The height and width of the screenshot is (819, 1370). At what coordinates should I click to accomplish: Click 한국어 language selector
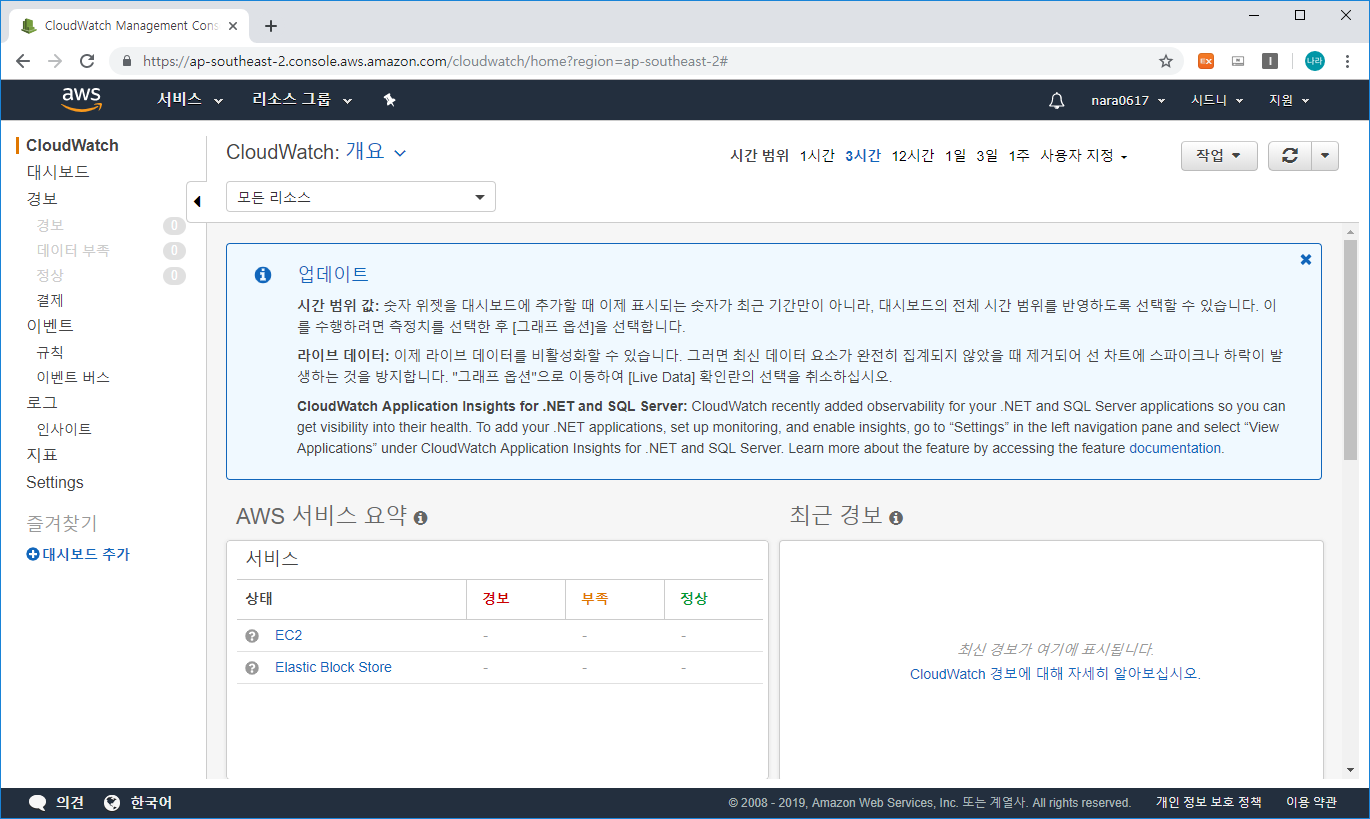coord(151,802)
